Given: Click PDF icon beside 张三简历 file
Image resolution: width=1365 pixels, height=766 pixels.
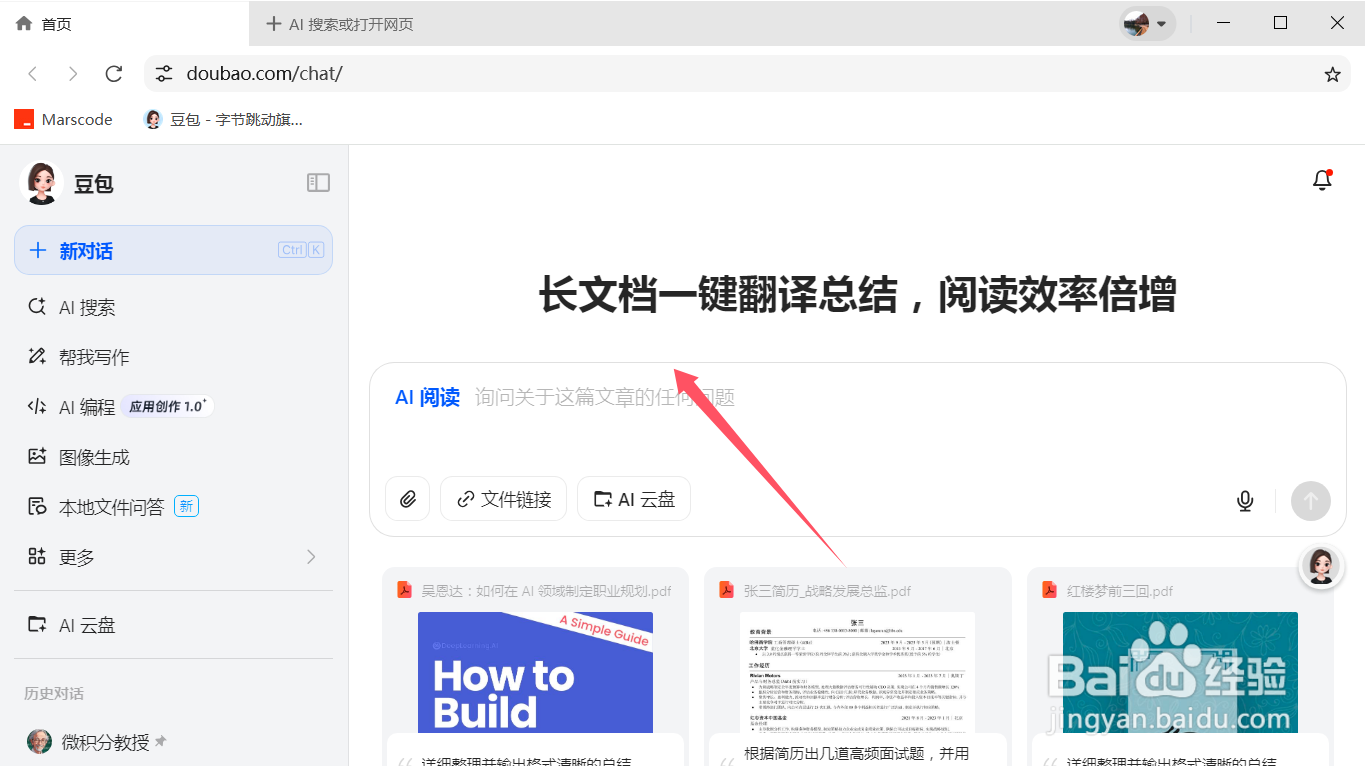Looking at the screenshot, I should tap(727, 590).
